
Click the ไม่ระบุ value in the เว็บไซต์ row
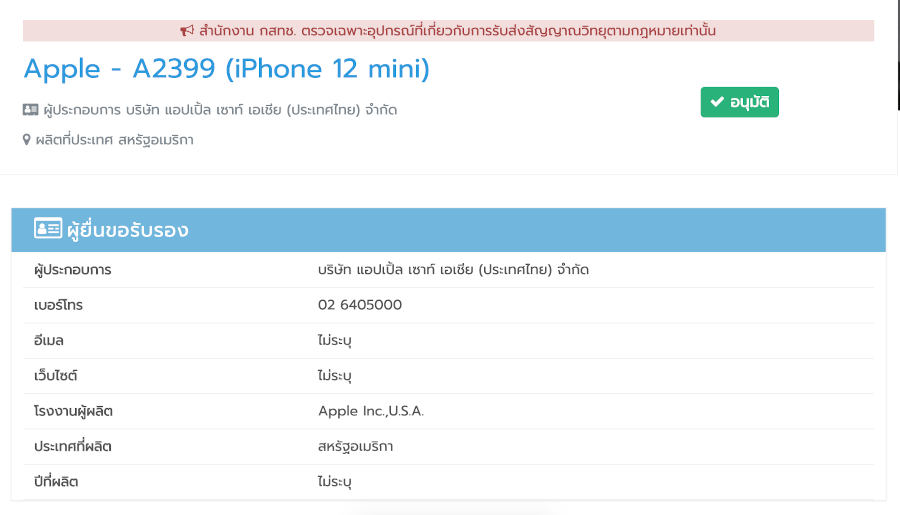[335, 376]
